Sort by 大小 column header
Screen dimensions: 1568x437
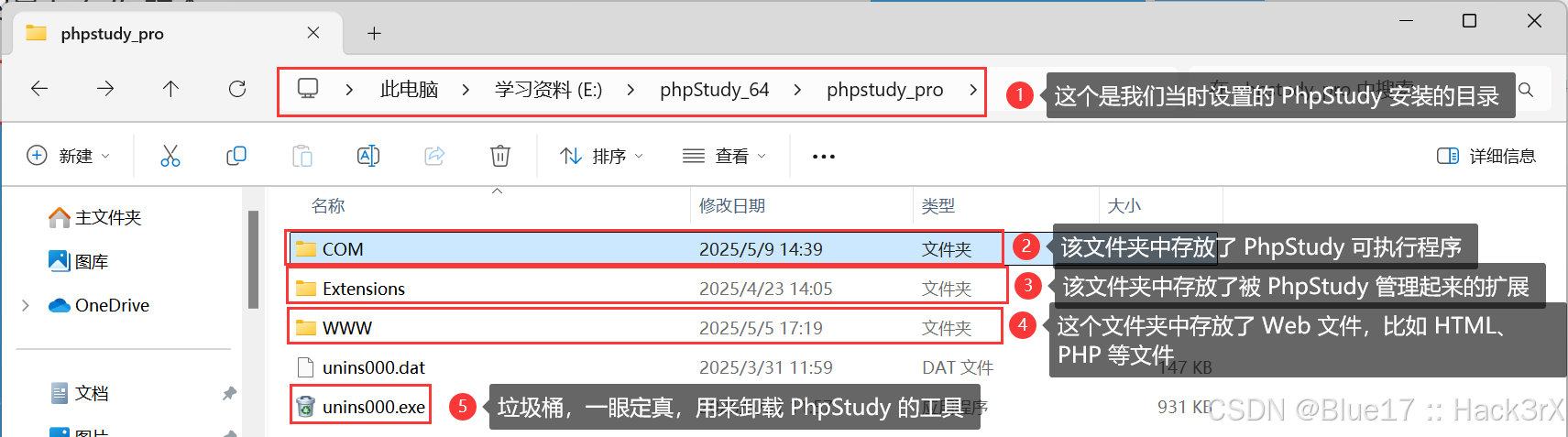click(1124, 206)
